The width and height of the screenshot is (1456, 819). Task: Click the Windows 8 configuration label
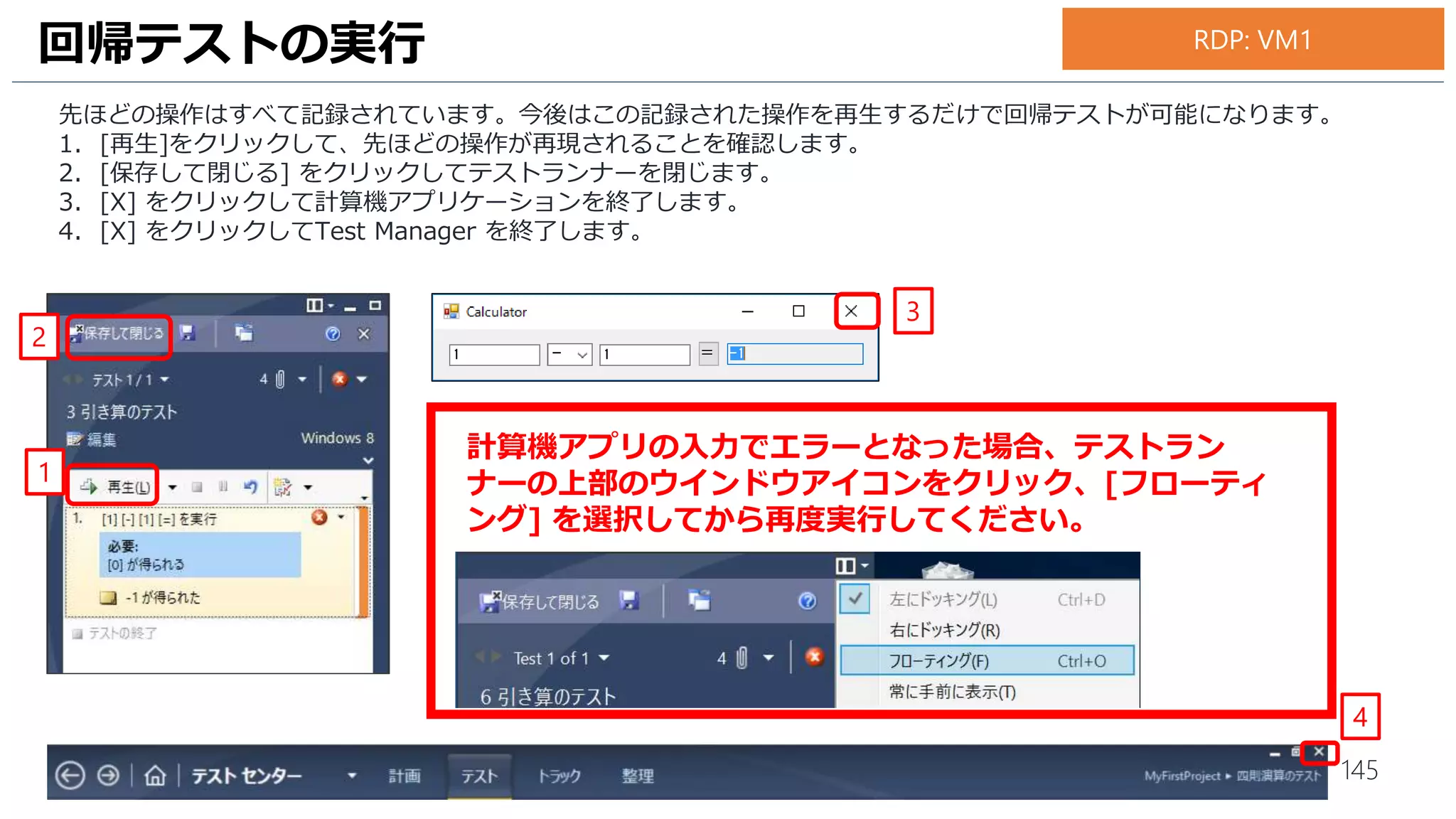coord(337,438)
